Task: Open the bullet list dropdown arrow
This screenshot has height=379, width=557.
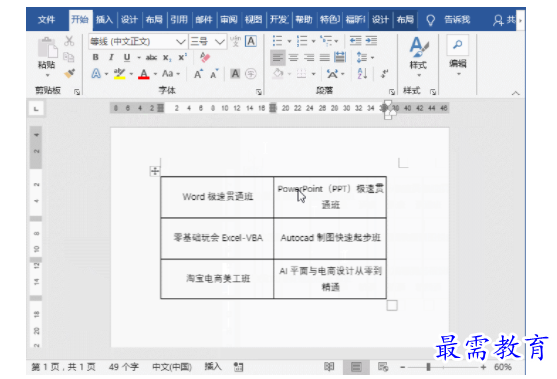Action: coord(289,41)
